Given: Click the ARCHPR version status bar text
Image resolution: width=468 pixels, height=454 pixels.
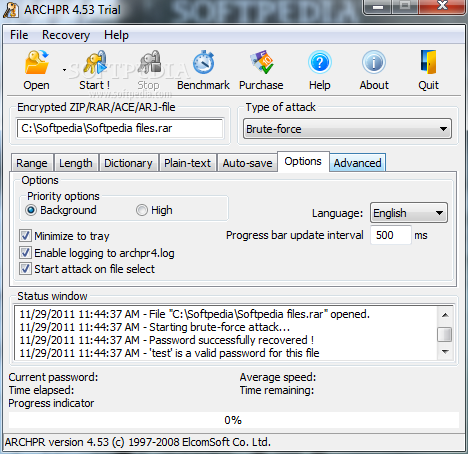Looking at the screenshot, I should pos(138,442).
